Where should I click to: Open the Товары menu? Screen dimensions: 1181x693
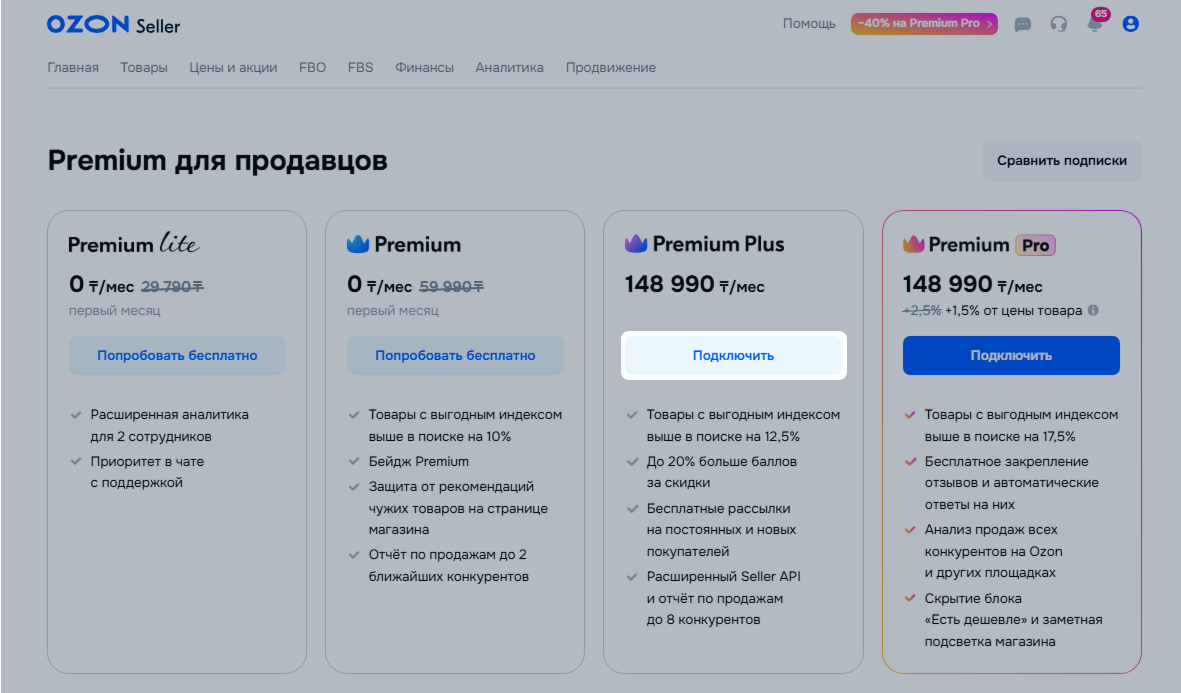(144, 68)
